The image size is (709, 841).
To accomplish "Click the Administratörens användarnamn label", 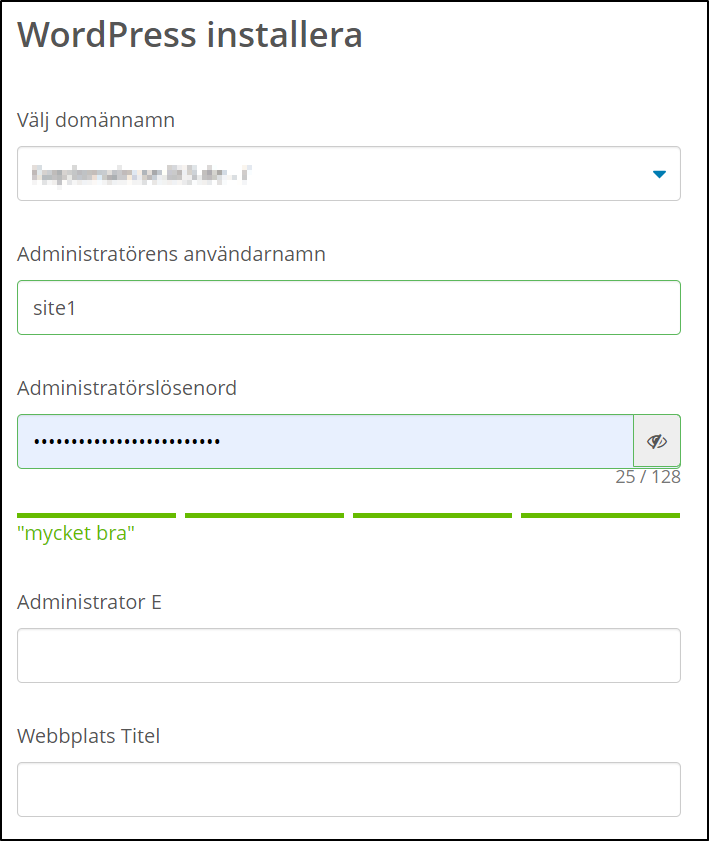I will click(171, 254).
